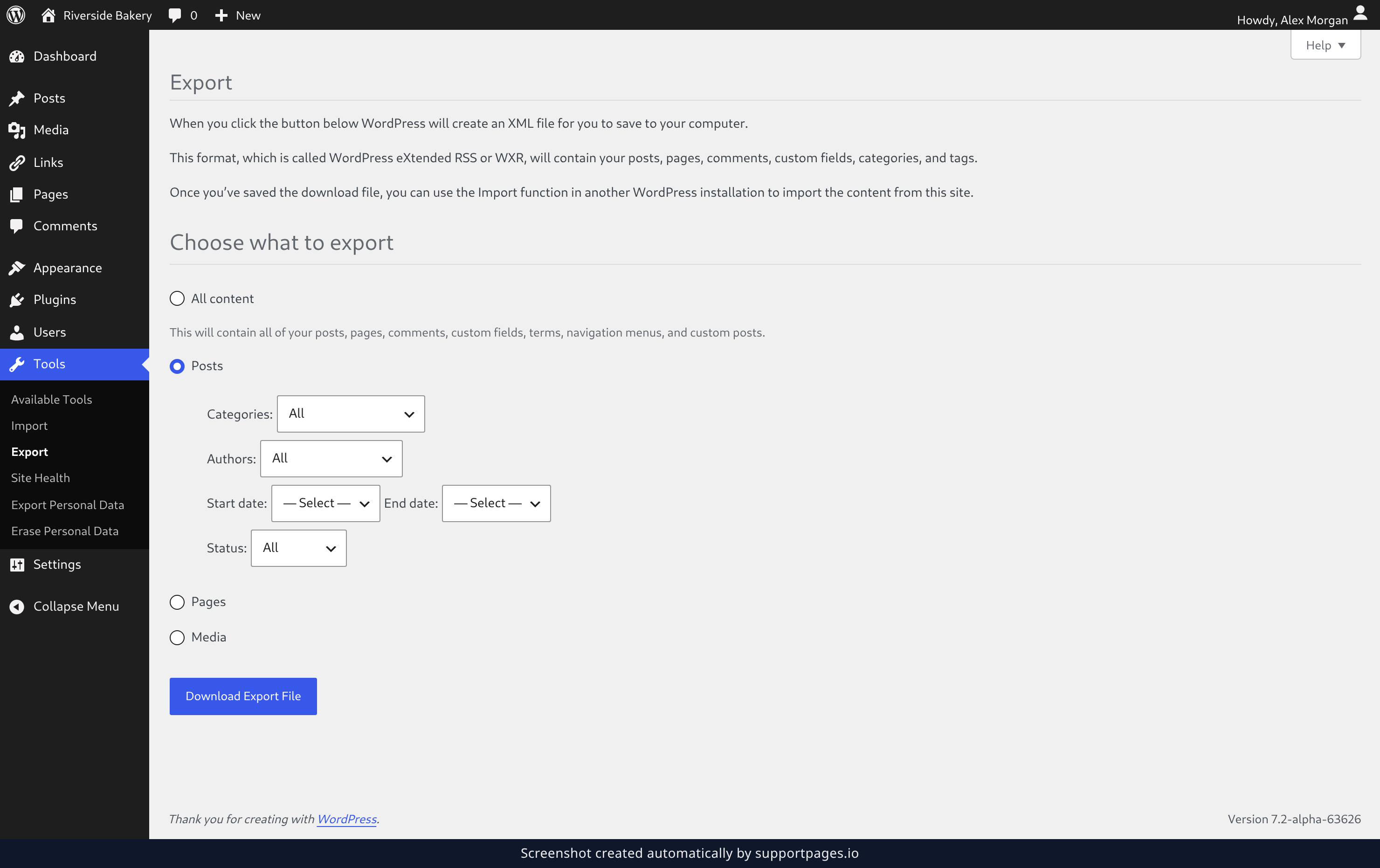Click the Links chain icon
1380x868 pixels.
(x=17, y=163)
